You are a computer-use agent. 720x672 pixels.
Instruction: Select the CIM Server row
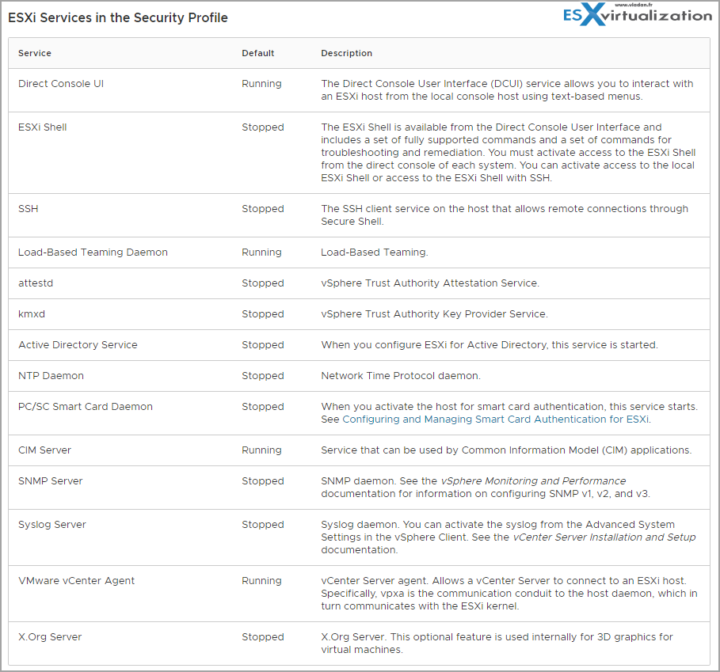coord(359,450)
